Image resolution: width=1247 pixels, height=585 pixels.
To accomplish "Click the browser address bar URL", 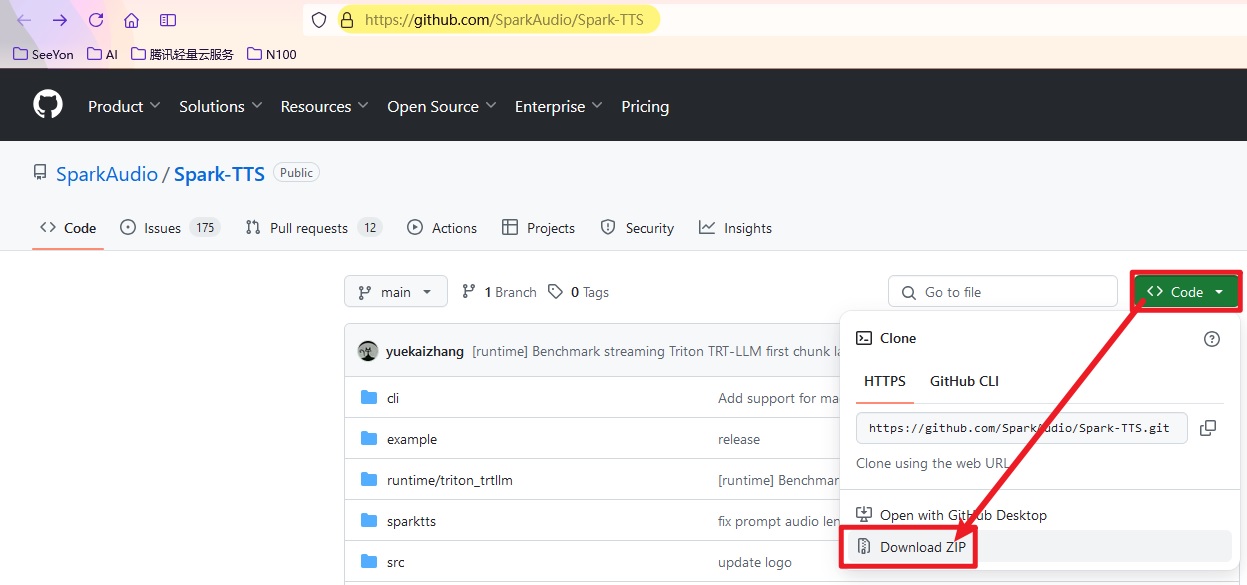I will (504, 20).
